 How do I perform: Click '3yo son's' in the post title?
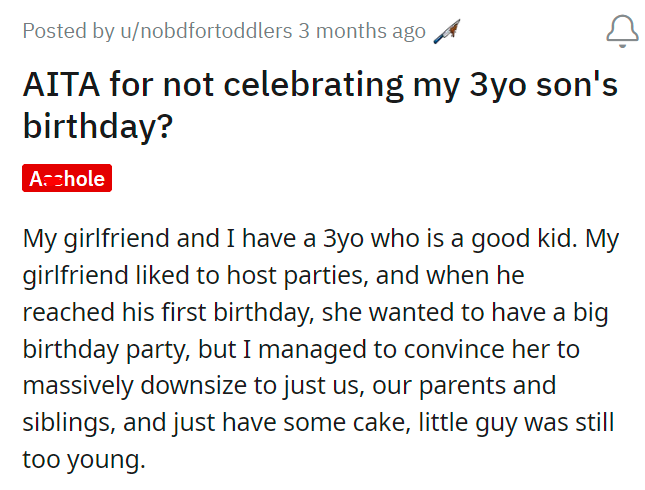543,86
